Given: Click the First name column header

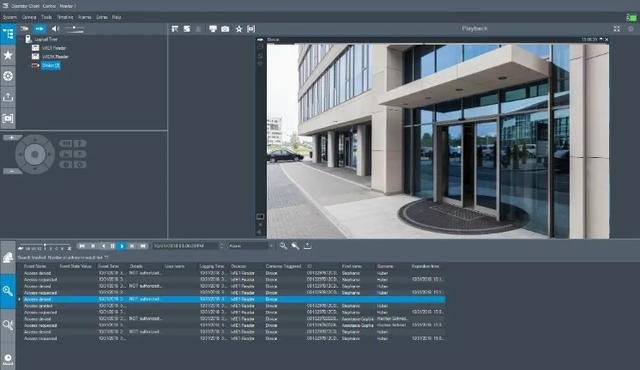Looking at the screenshot, I should [x=352, y=266].
